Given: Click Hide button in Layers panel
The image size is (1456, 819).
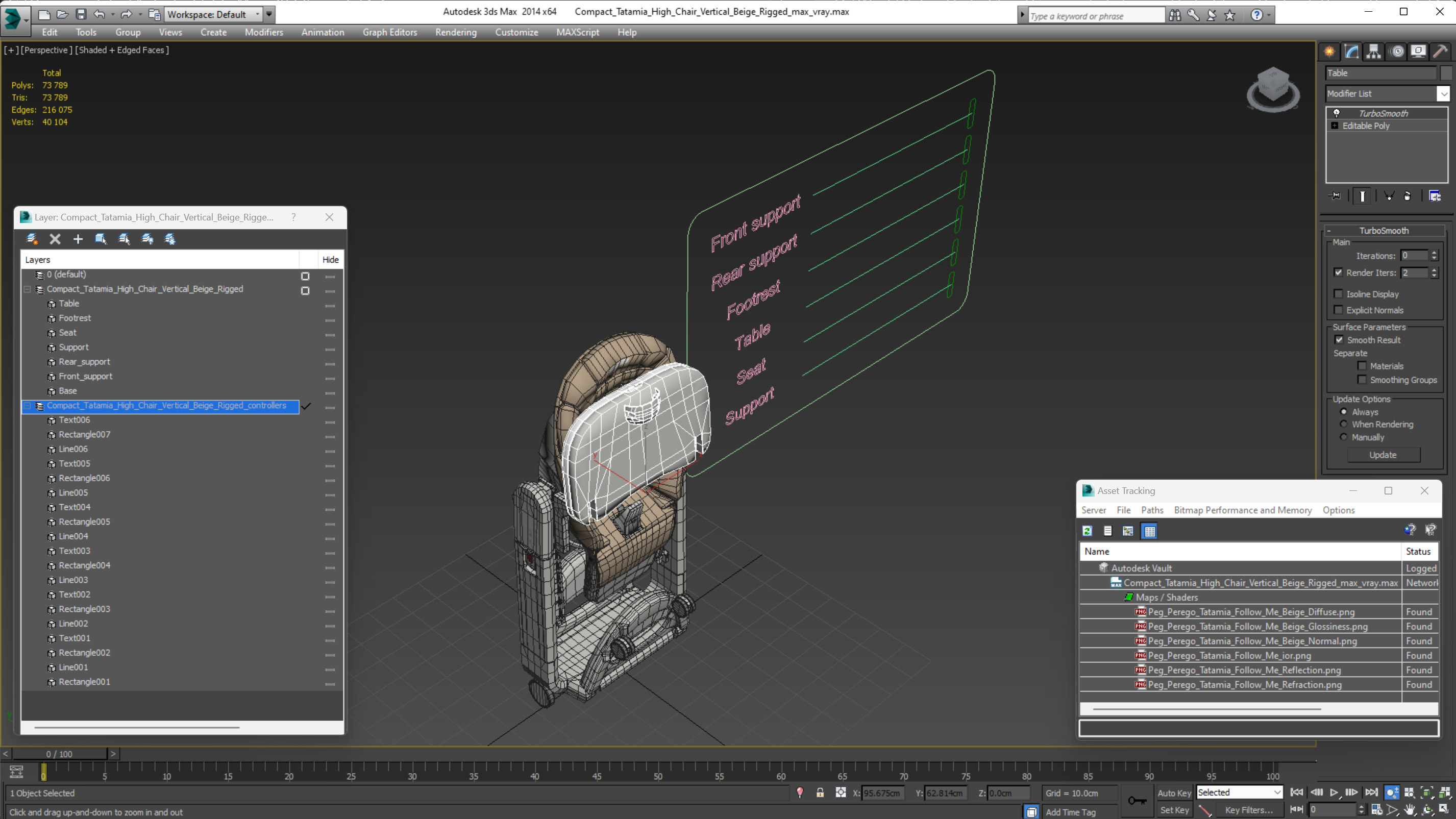Looking at the screenshot, I should coord(330,260).
